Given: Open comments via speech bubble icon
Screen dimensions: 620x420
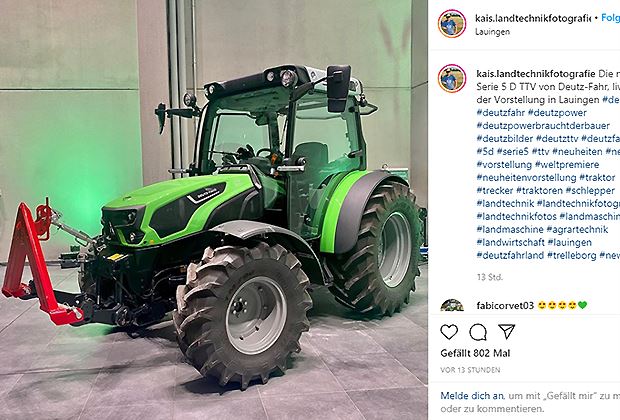Looking at the screenshot, I should [x=478, y=332].
